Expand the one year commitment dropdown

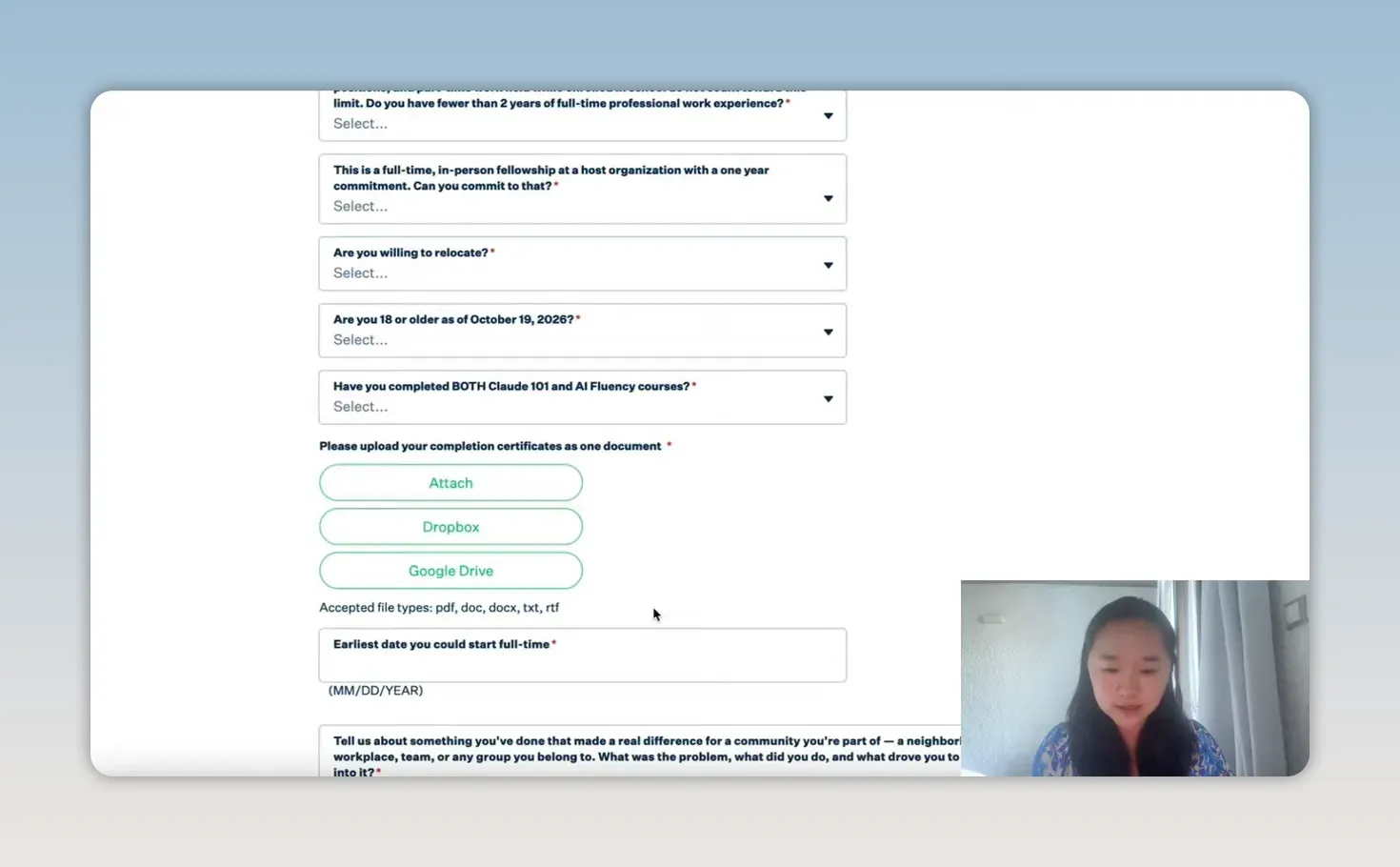pyautogui.click(x=582, y=189)
